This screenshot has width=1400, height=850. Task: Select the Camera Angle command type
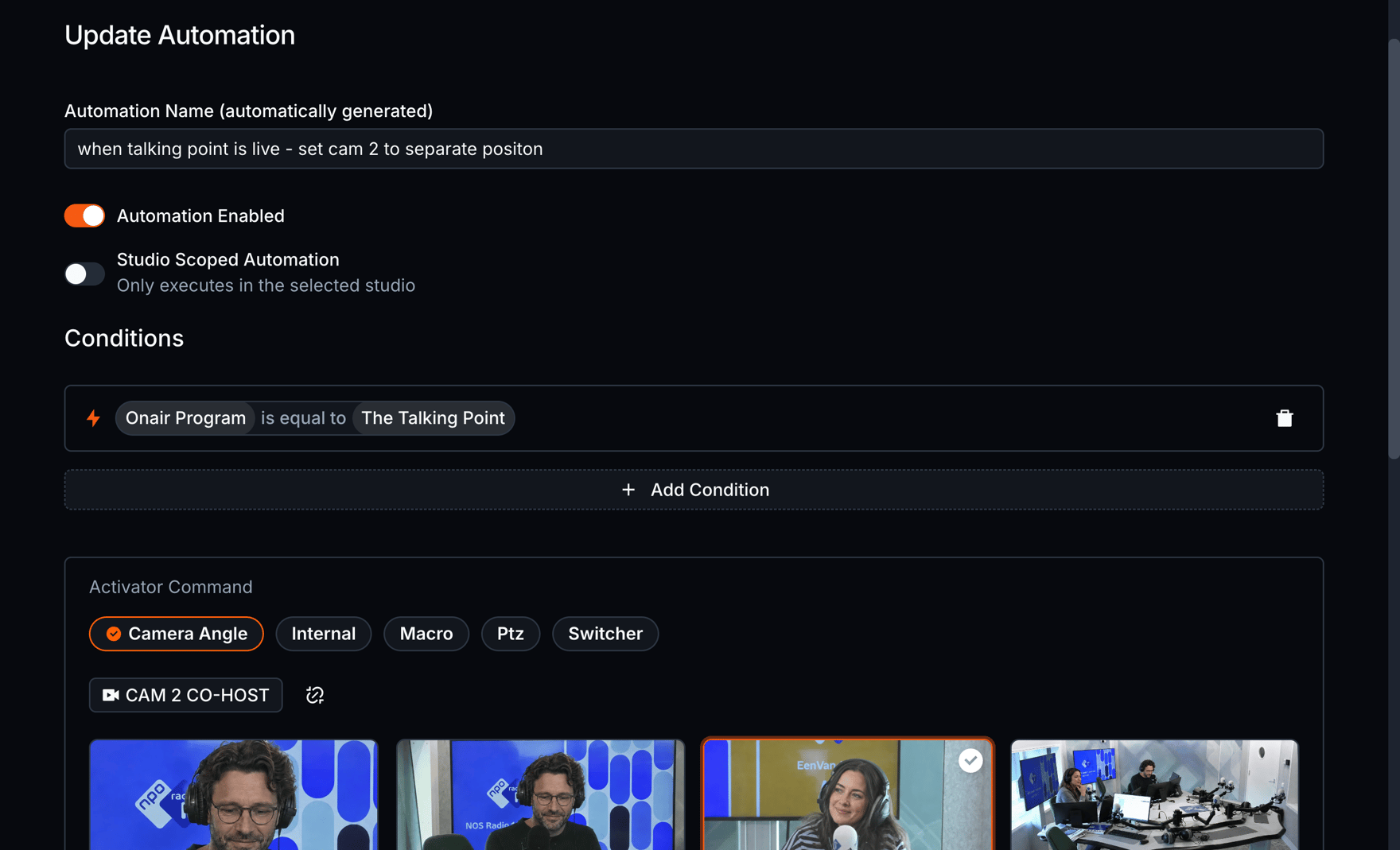(x=176, y=634)
